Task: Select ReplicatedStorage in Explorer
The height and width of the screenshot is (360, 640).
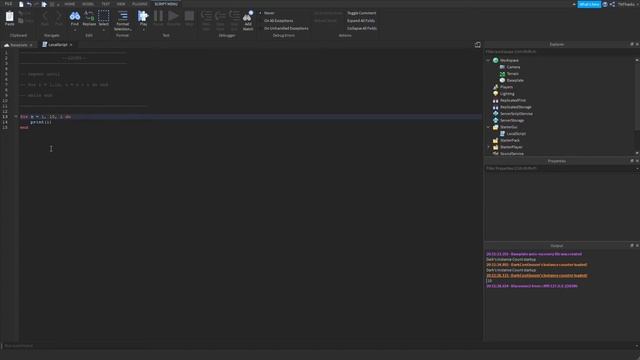Action: (x=516, y=107)
